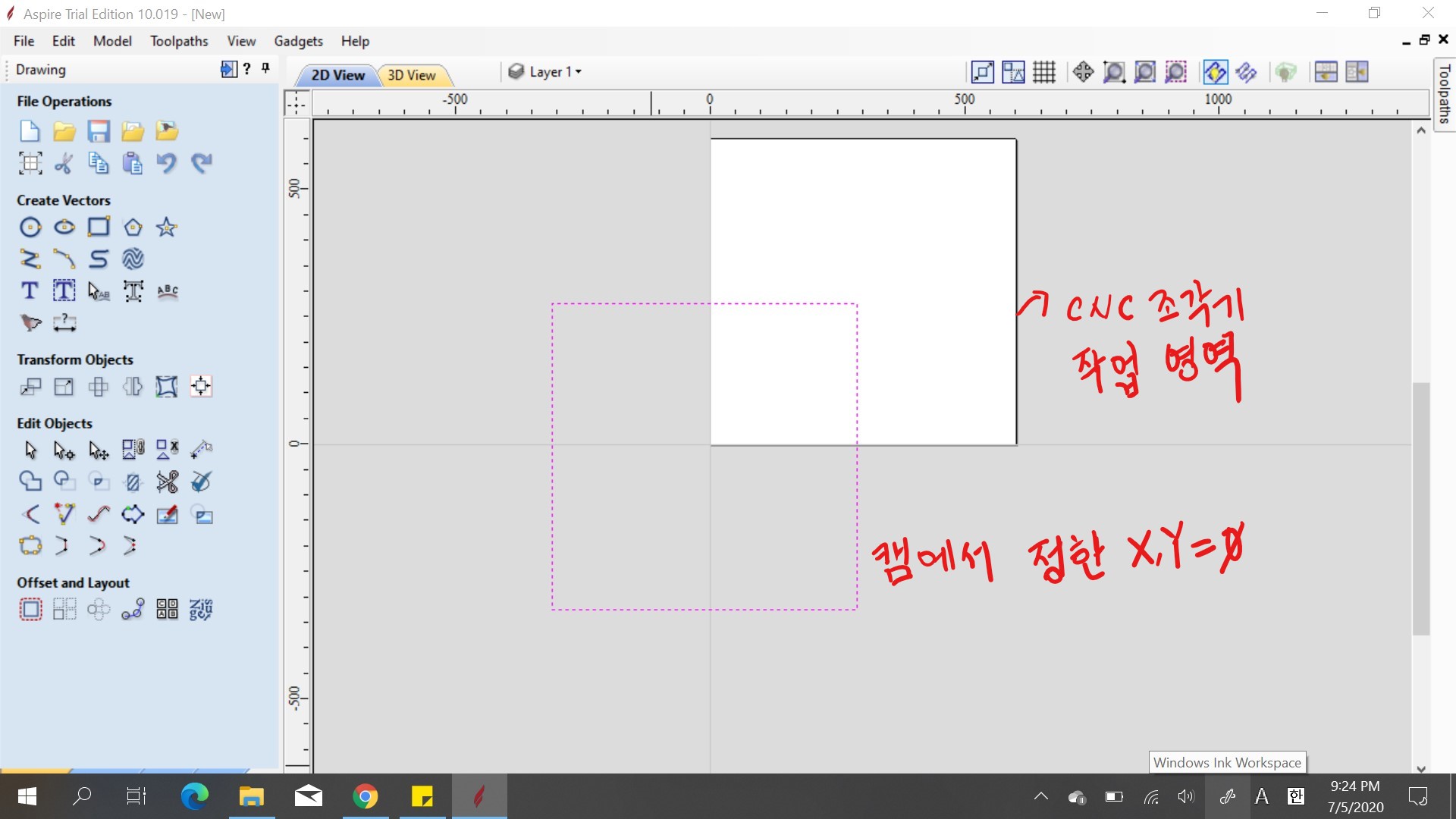Open the Offset Vectors tool
Image resolution: width=1456 pixels, height=819 pixels.
tap(30, 610)
